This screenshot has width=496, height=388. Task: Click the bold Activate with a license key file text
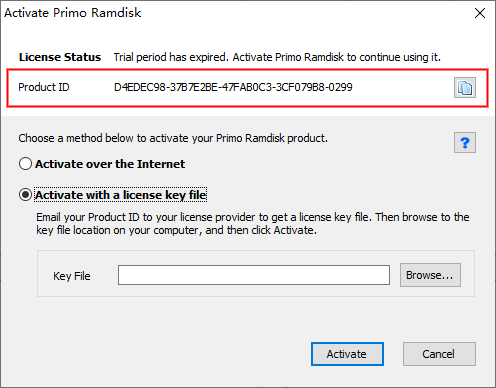[121, 195]
